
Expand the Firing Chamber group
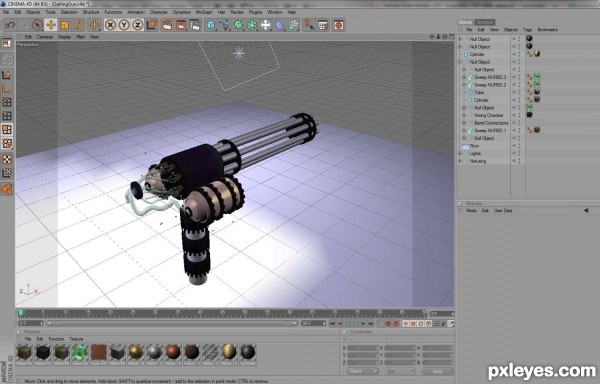[464, 116]
